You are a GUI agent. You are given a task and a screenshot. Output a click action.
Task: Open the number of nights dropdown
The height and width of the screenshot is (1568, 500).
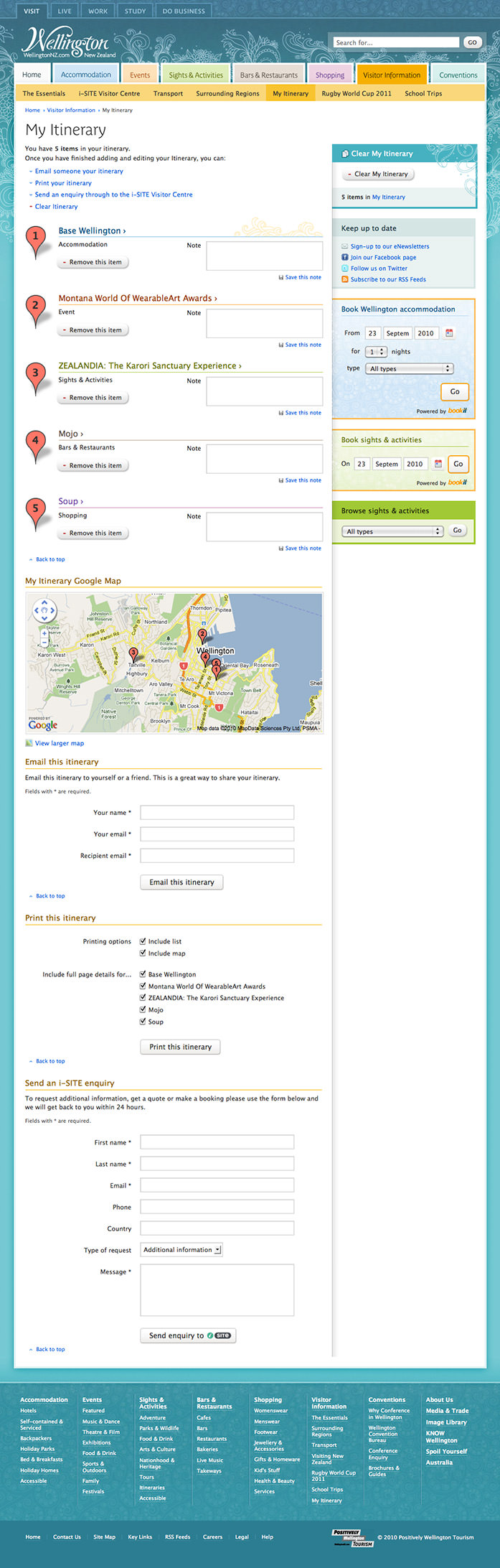pos(377,352)
